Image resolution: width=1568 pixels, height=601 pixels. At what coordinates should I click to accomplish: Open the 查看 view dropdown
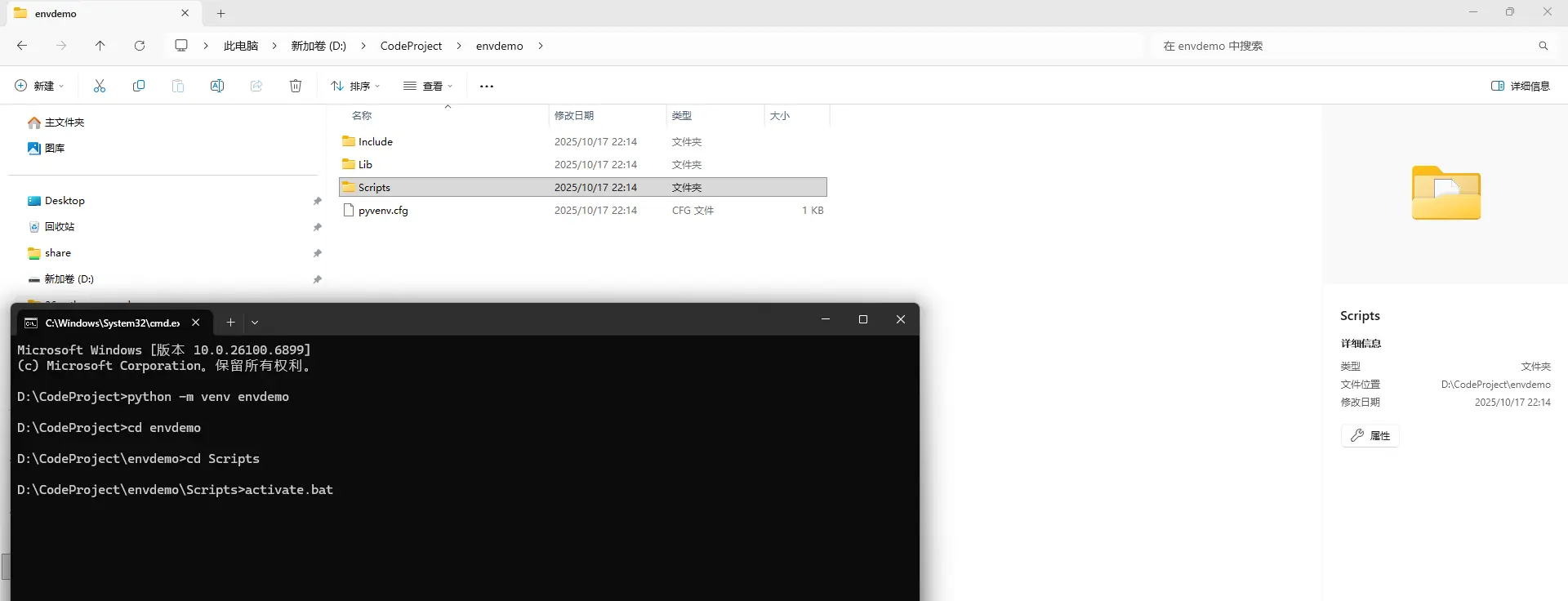tap(428, 86)
